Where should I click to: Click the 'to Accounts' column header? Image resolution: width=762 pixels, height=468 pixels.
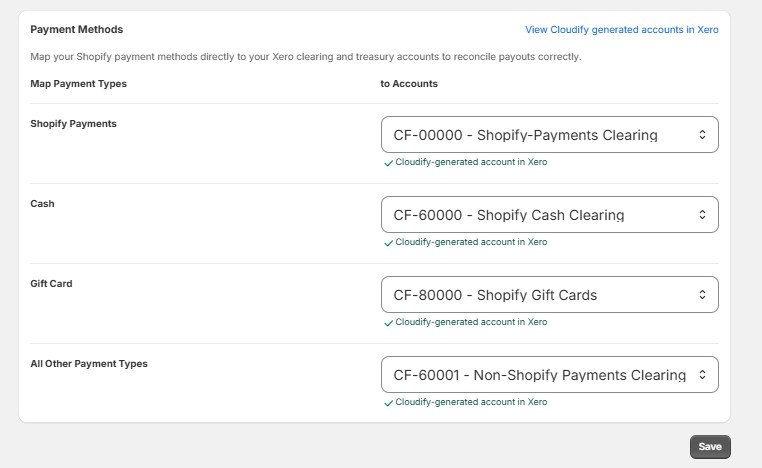pos(409,84)
